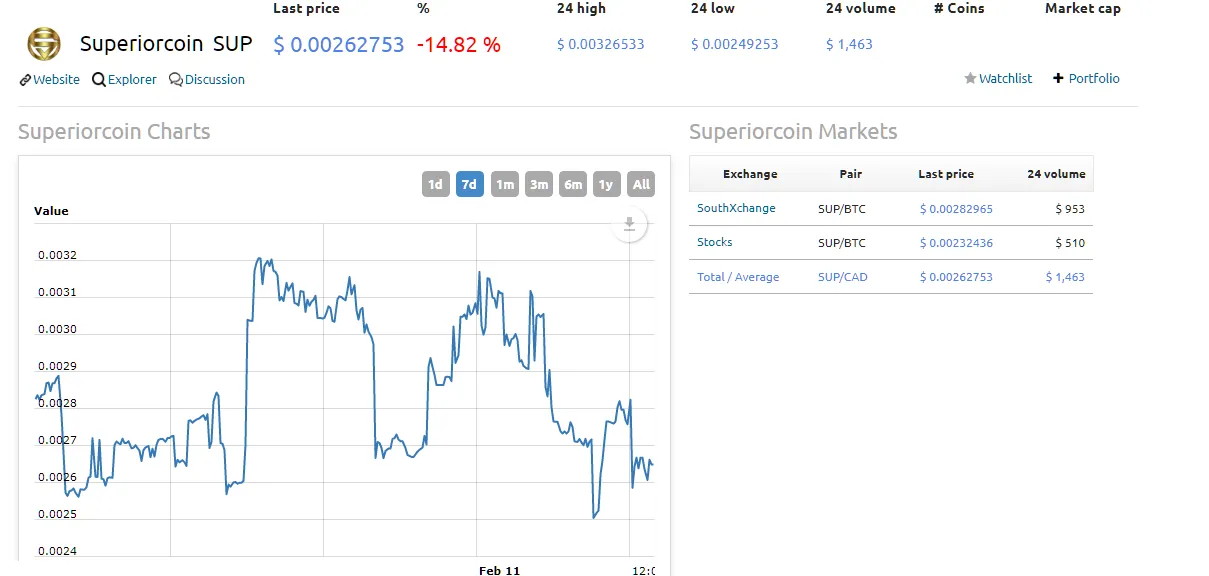Viewport: 1209px width, 576px height.
Task: Click the $ 953 volume cell
Action: (x=1070, y=209)
